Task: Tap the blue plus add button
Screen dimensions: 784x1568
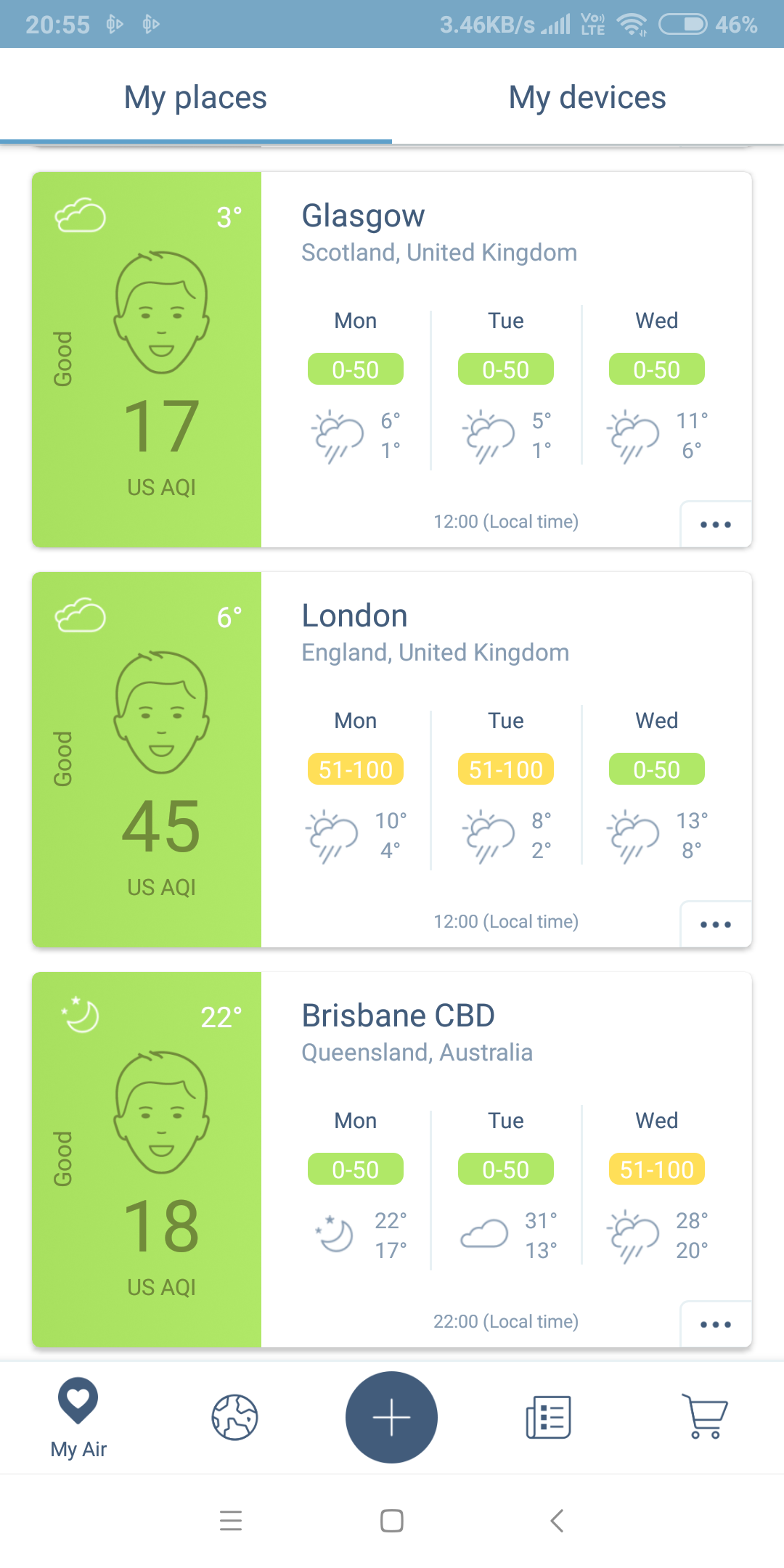Action: pos(391,1417)
